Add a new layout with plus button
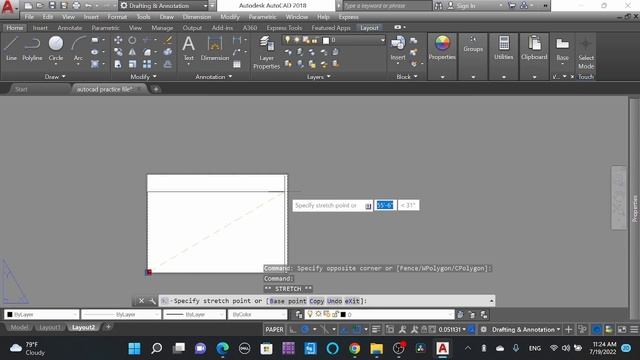Screen dimensions: 640x360 tap(108, 327)
